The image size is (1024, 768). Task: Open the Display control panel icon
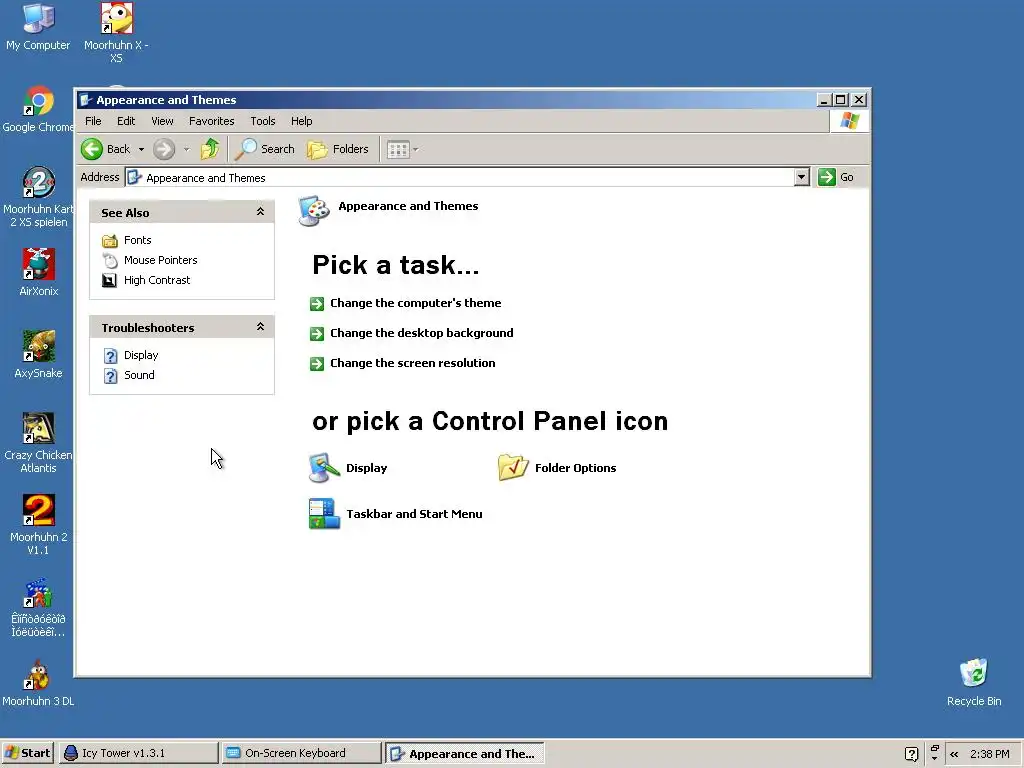pyautogui.click(x=324, y=468)
